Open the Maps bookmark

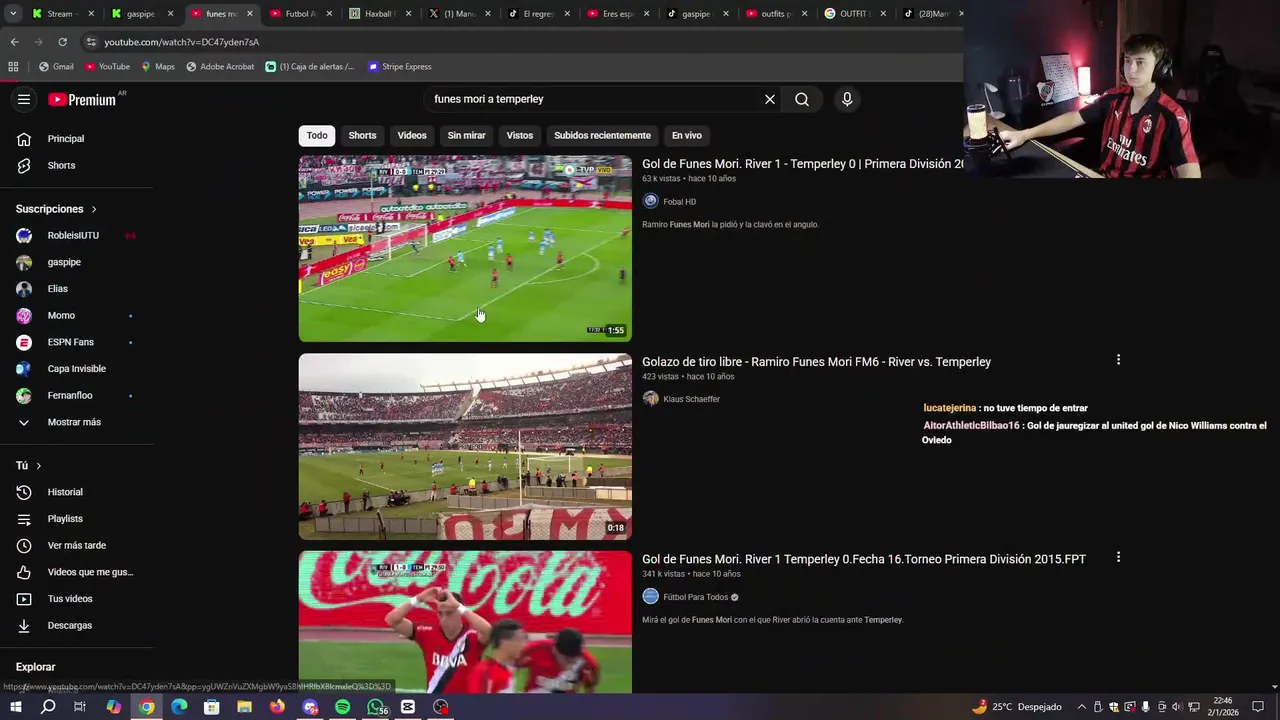coord(158,67)
